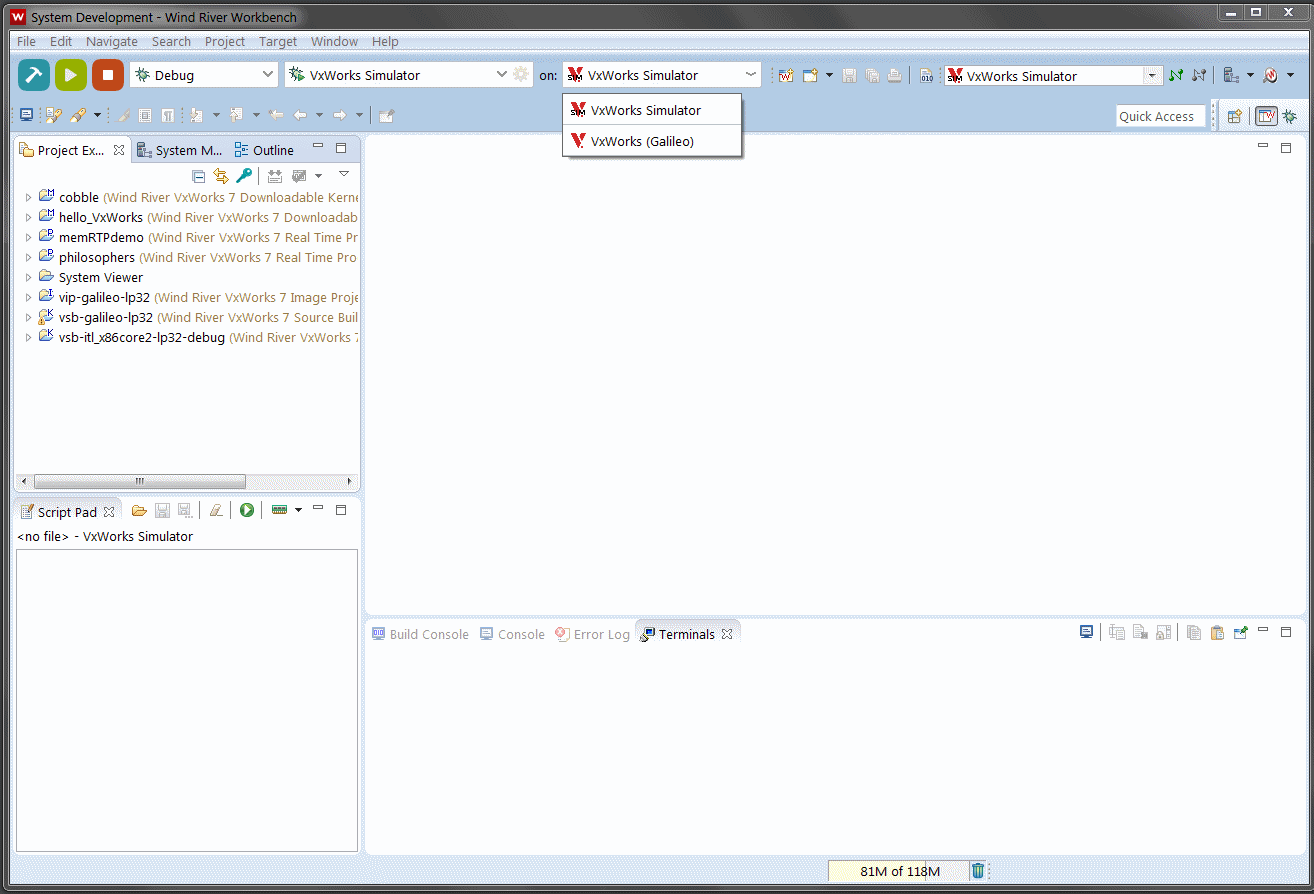Click the New wizard icon in toolbar
This screenshot has width=1314, height=894.
[811, 75]
